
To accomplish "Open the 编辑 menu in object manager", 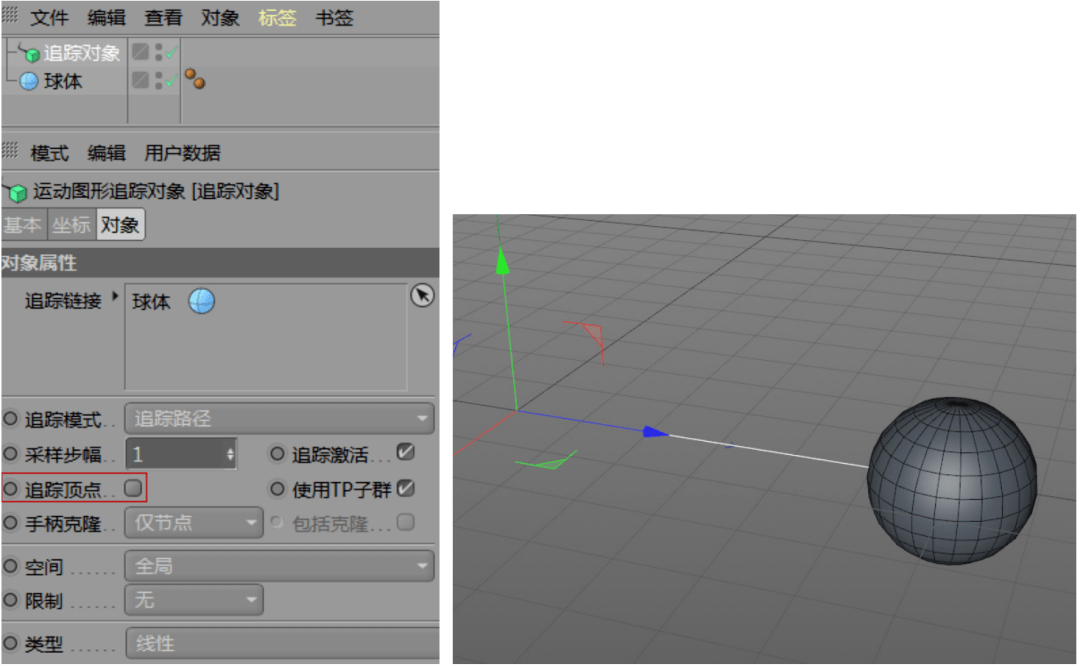I will point(107,17).
